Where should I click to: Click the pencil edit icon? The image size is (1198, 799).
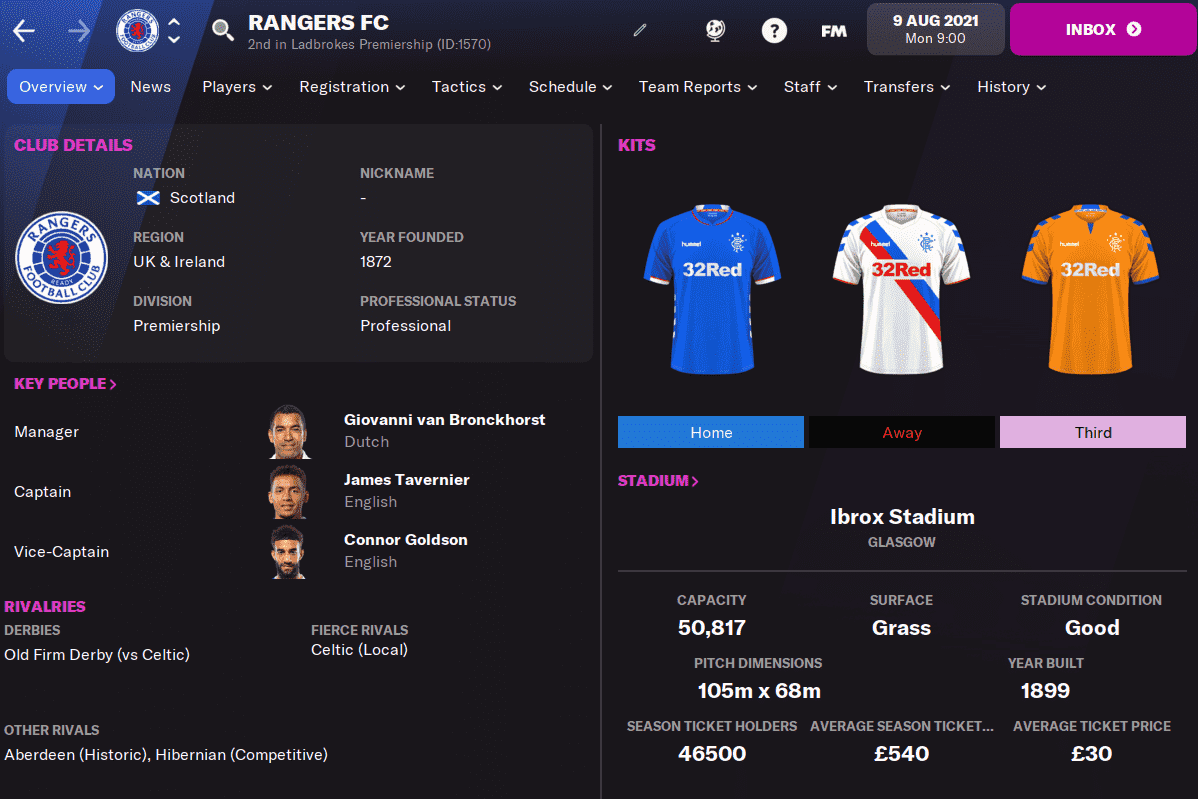640,31
